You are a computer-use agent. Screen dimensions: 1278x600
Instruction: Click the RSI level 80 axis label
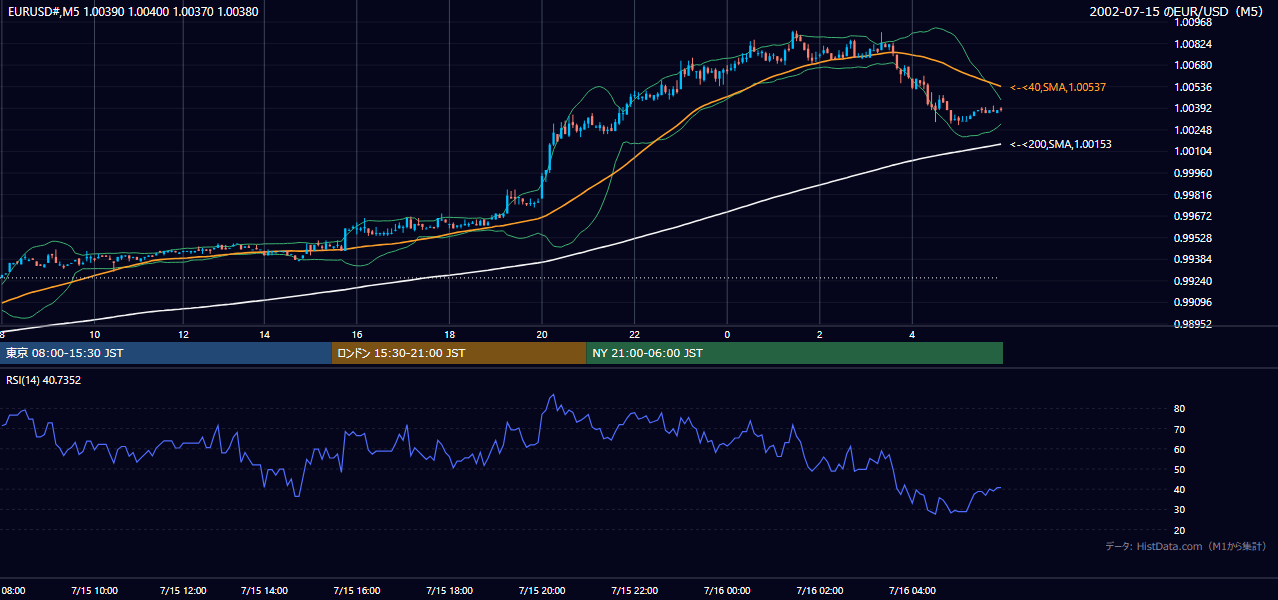click(1180, 409)
